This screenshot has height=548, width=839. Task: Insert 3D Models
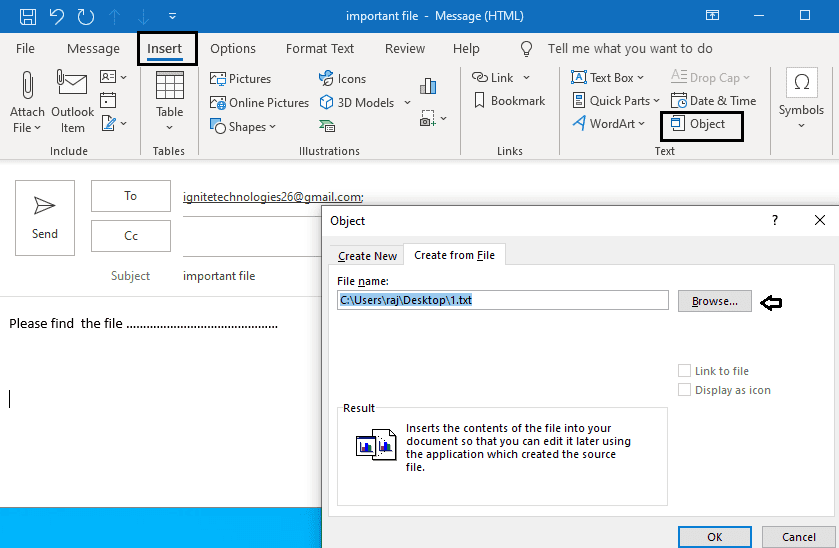357,103
